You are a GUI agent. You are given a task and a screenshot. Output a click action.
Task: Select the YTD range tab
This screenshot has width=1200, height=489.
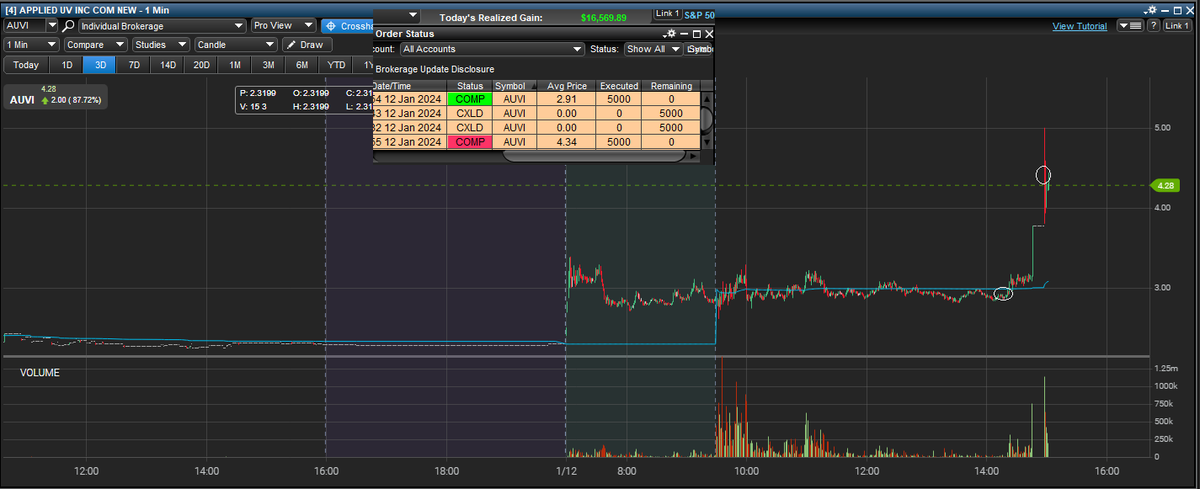pos(336,64)
